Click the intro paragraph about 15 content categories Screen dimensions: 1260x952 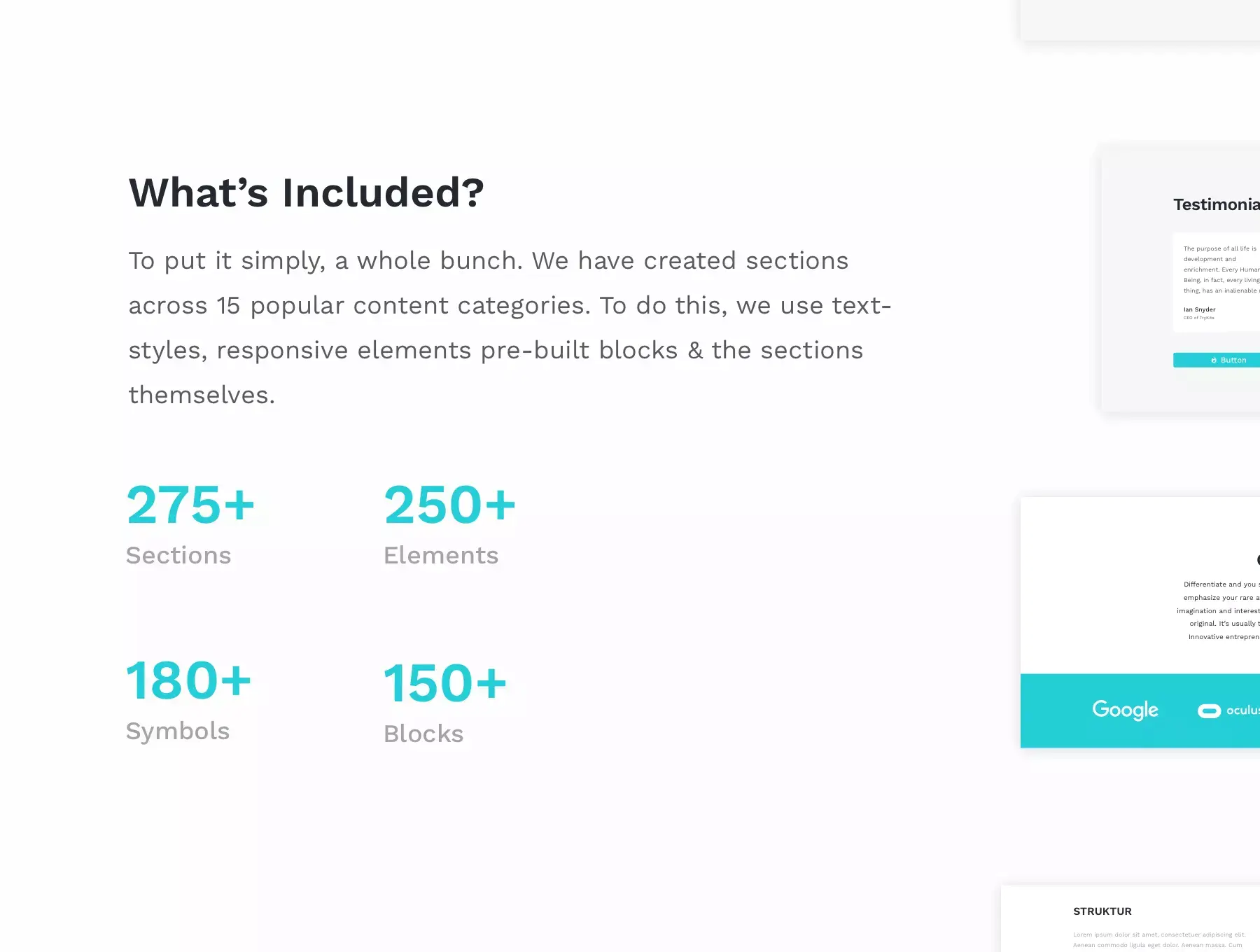(510, 328)
